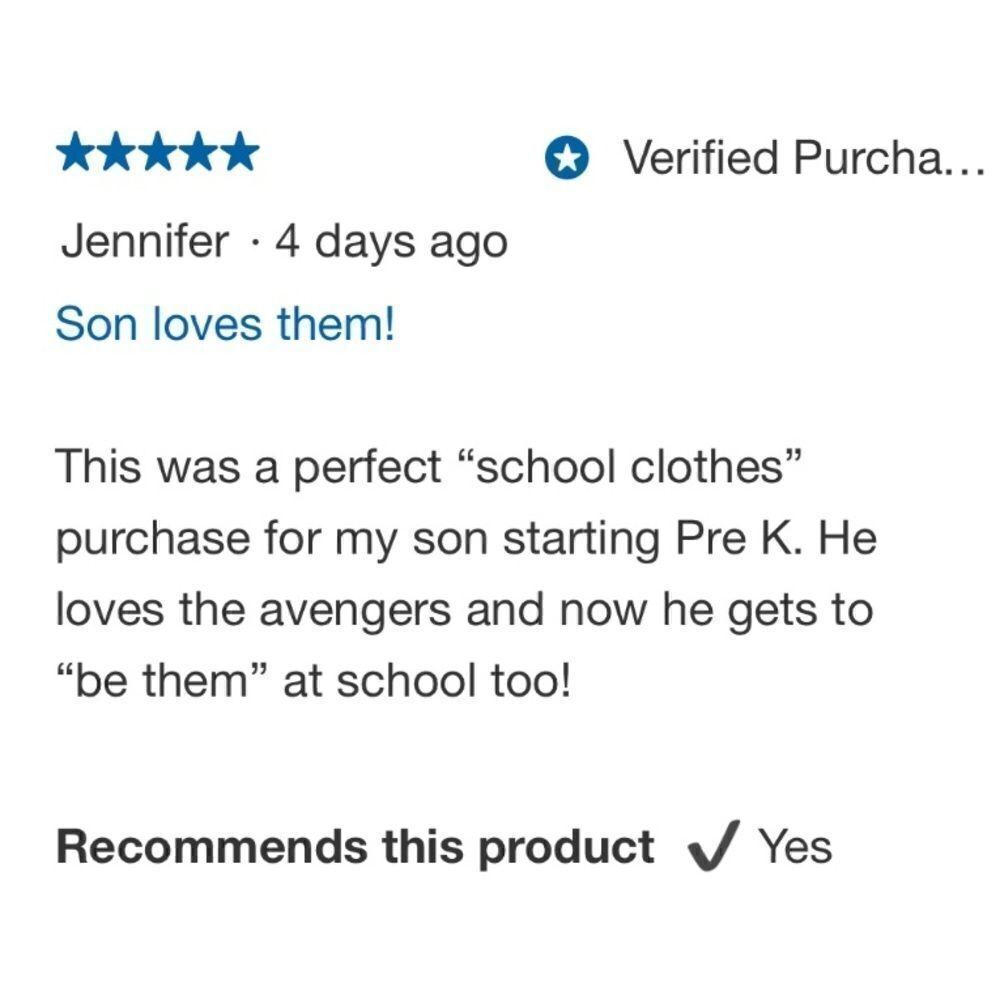Click the Verified Purchaser badge icon
1000x1000 pixels.
(566, 158)
